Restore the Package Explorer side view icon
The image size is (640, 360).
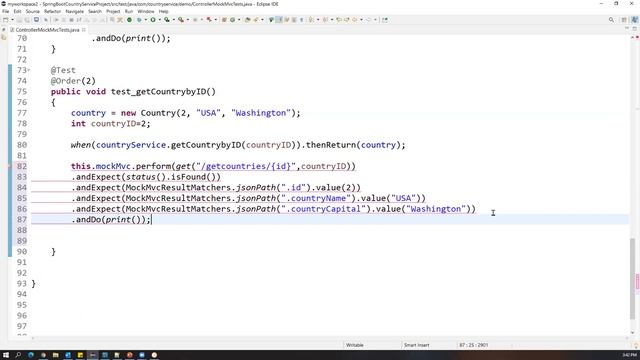coord(4,38)
